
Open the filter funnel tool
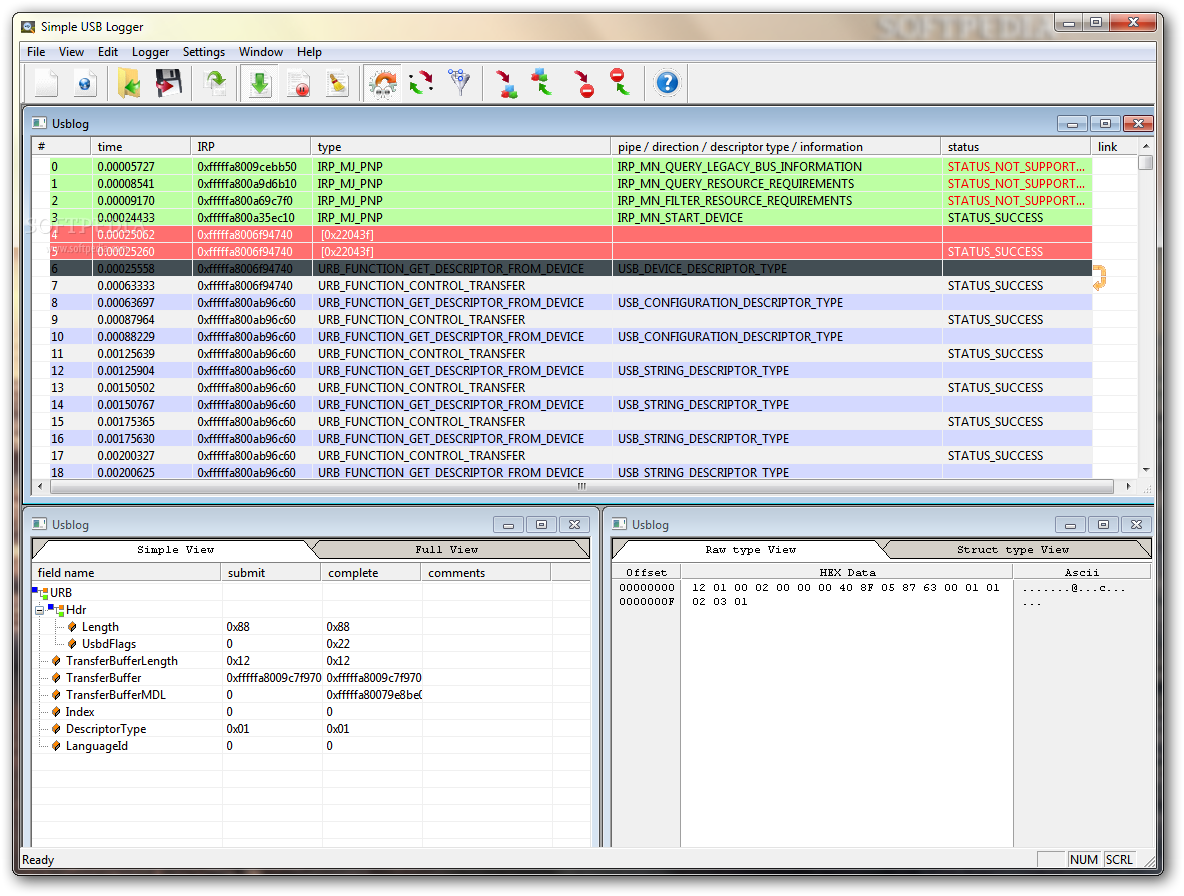coord(459,83)
